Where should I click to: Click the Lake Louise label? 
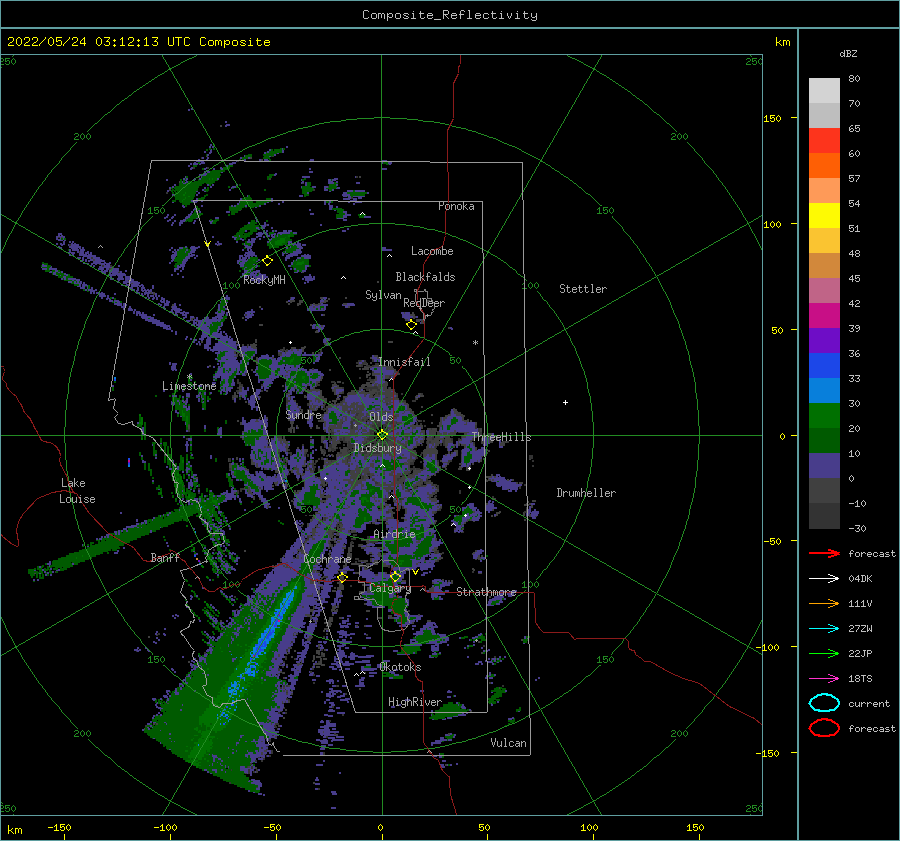point(77,491)
